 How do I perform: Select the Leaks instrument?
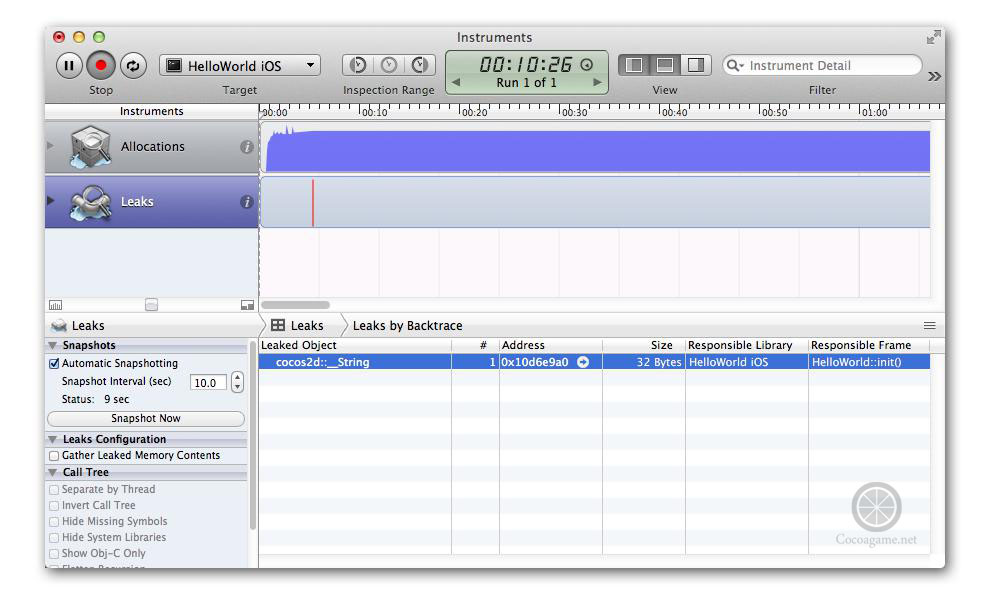[152, 202]
